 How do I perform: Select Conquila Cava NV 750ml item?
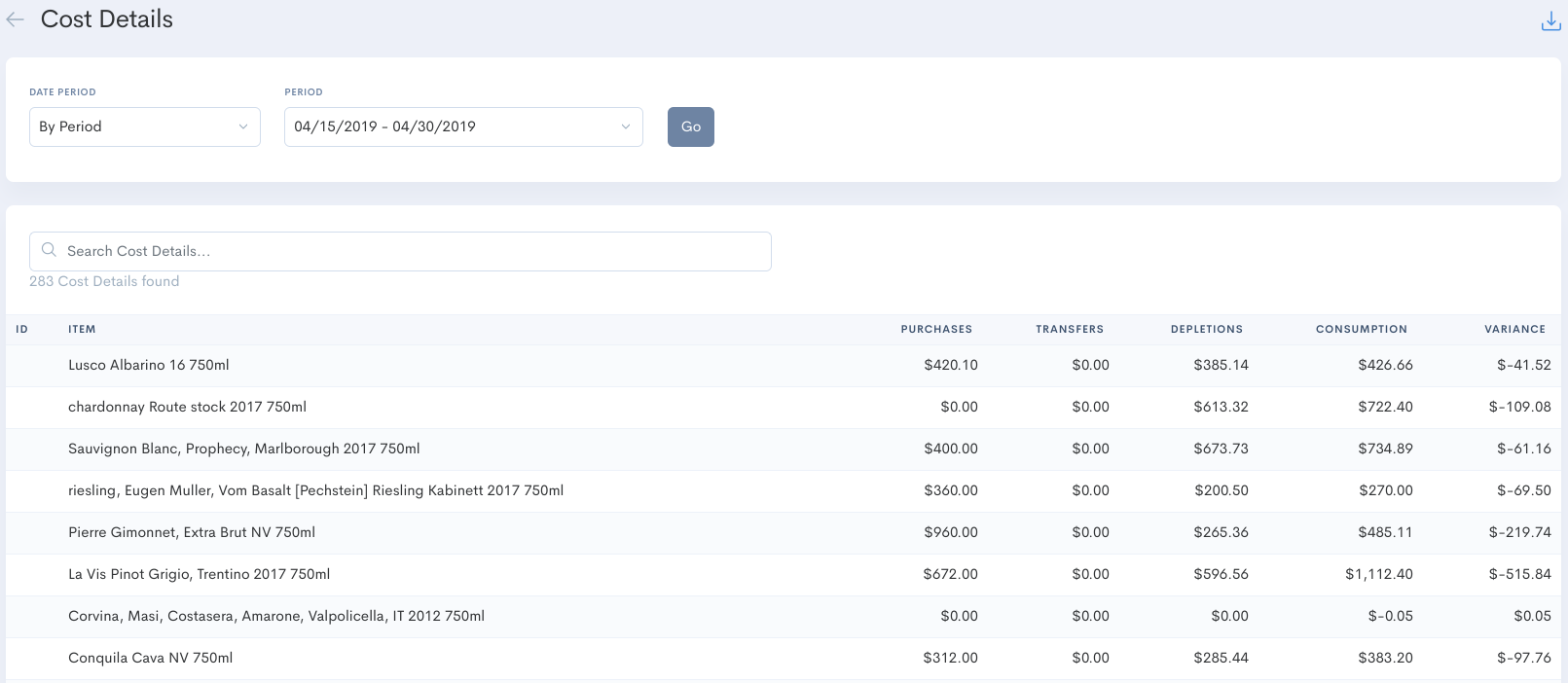[x=151, y=658]
